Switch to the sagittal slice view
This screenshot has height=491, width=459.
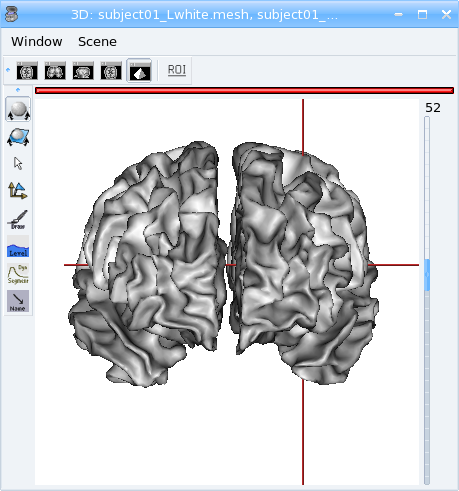tap(83, 71)
